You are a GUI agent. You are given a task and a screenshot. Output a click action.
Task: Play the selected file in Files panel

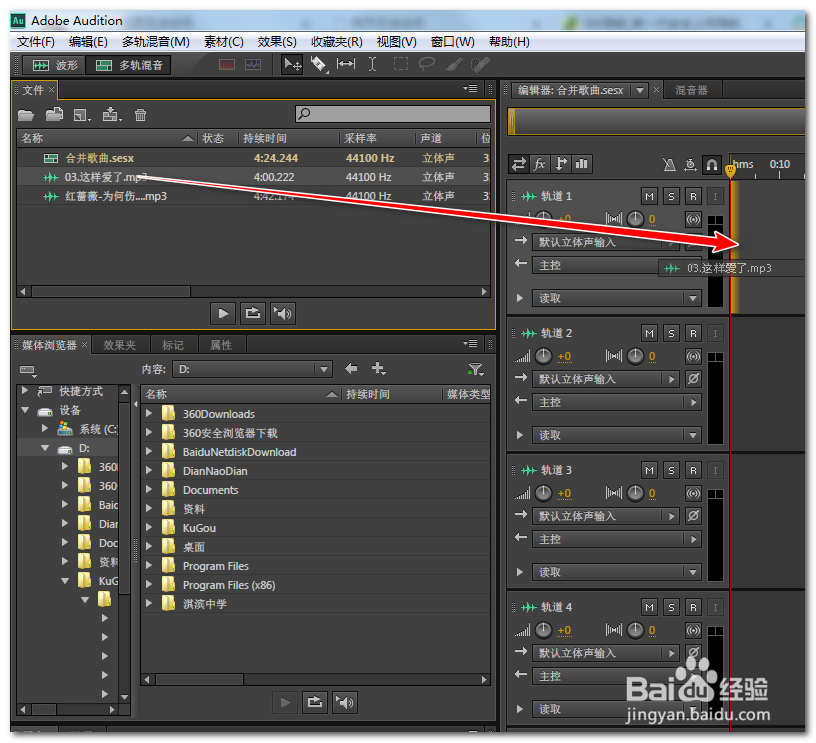click(x=223, y=313)
